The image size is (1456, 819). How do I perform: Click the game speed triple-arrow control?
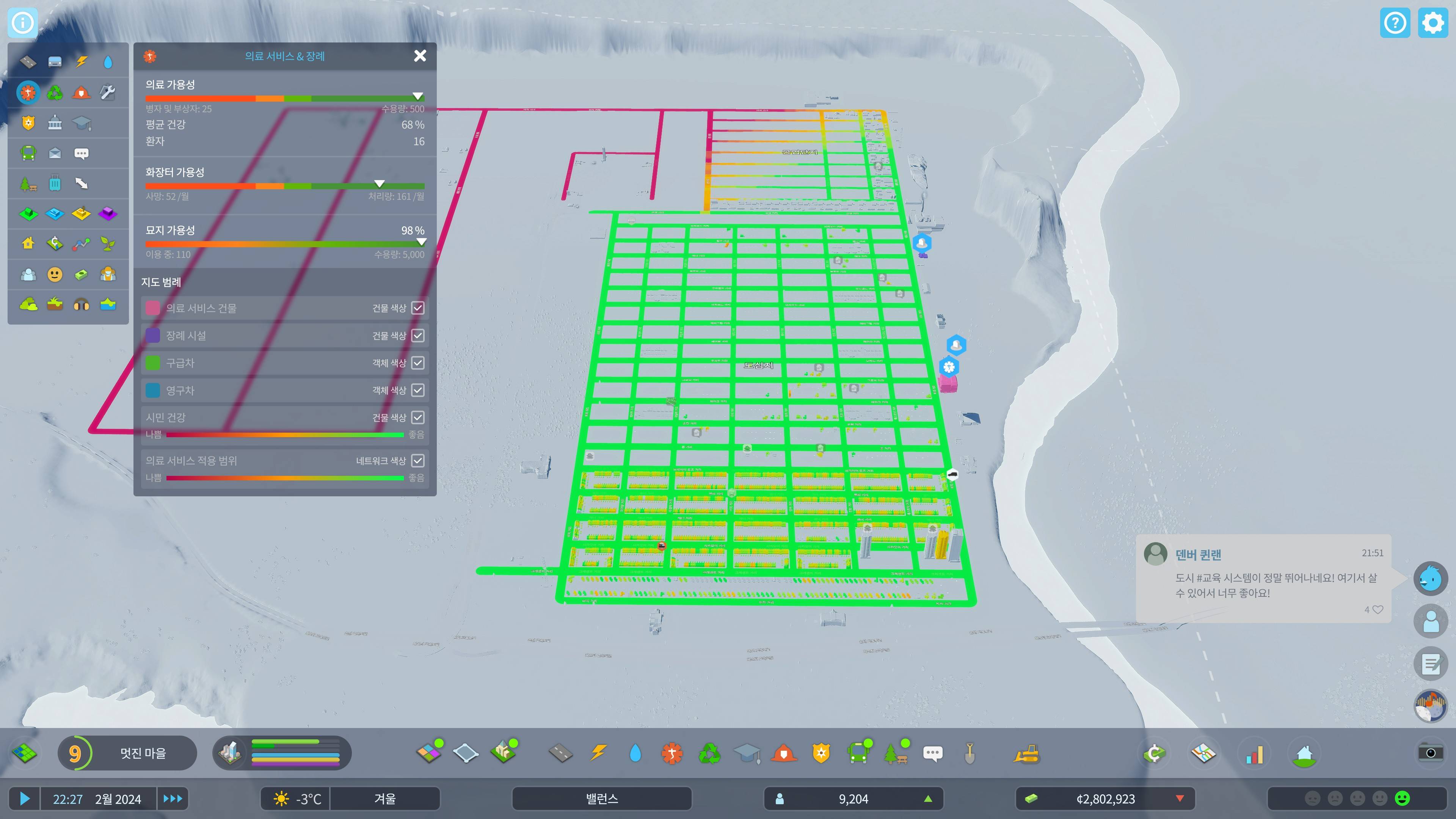(173, 799)
